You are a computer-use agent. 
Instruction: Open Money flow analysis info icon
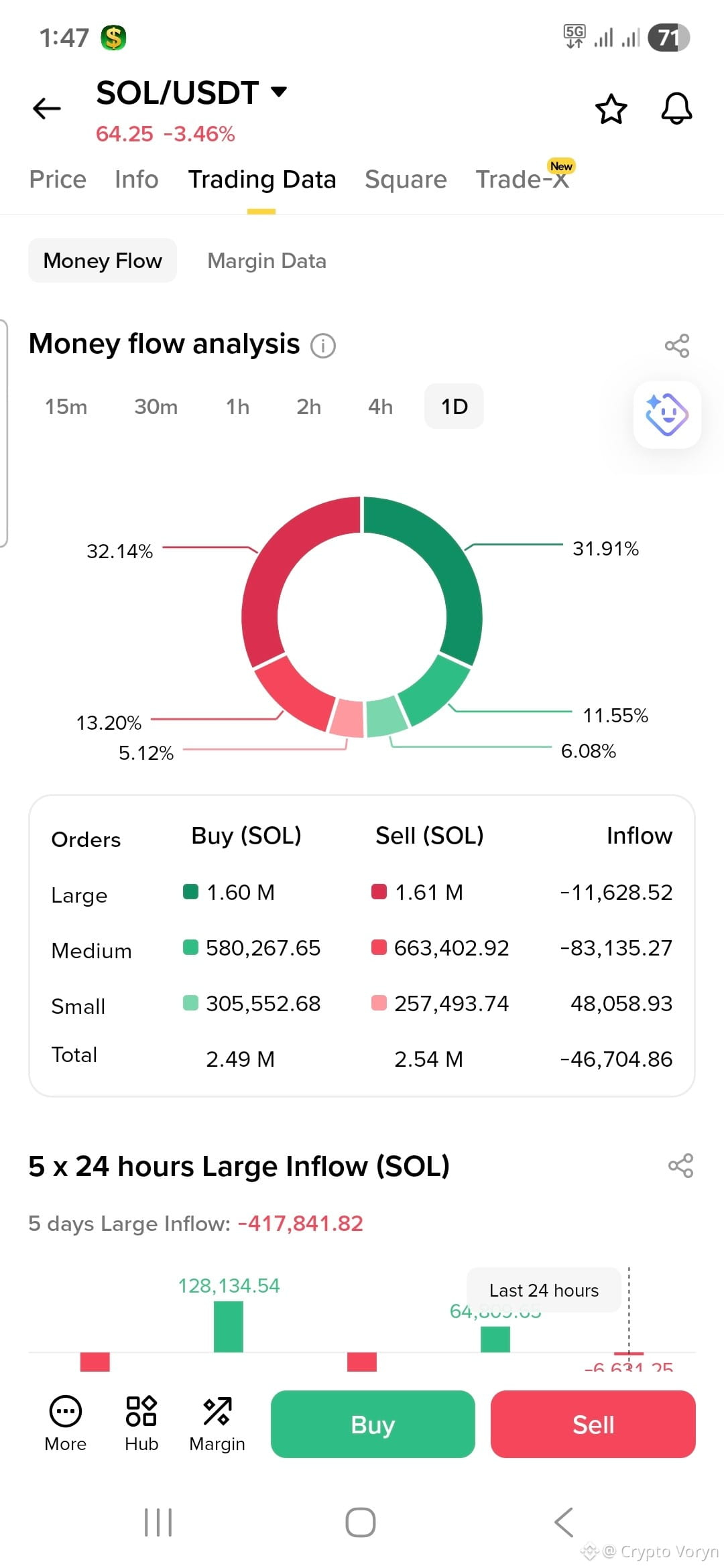click(x=323, y=346)
